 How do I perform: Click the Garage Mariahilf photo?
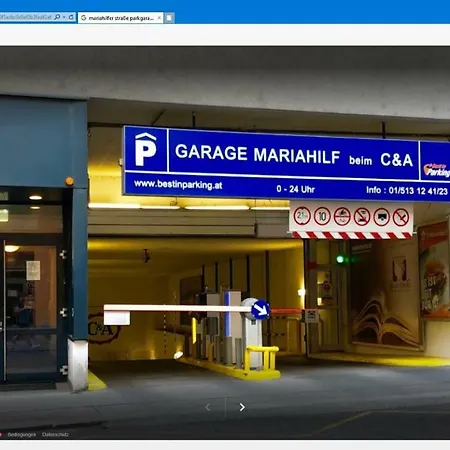point(225,243)
